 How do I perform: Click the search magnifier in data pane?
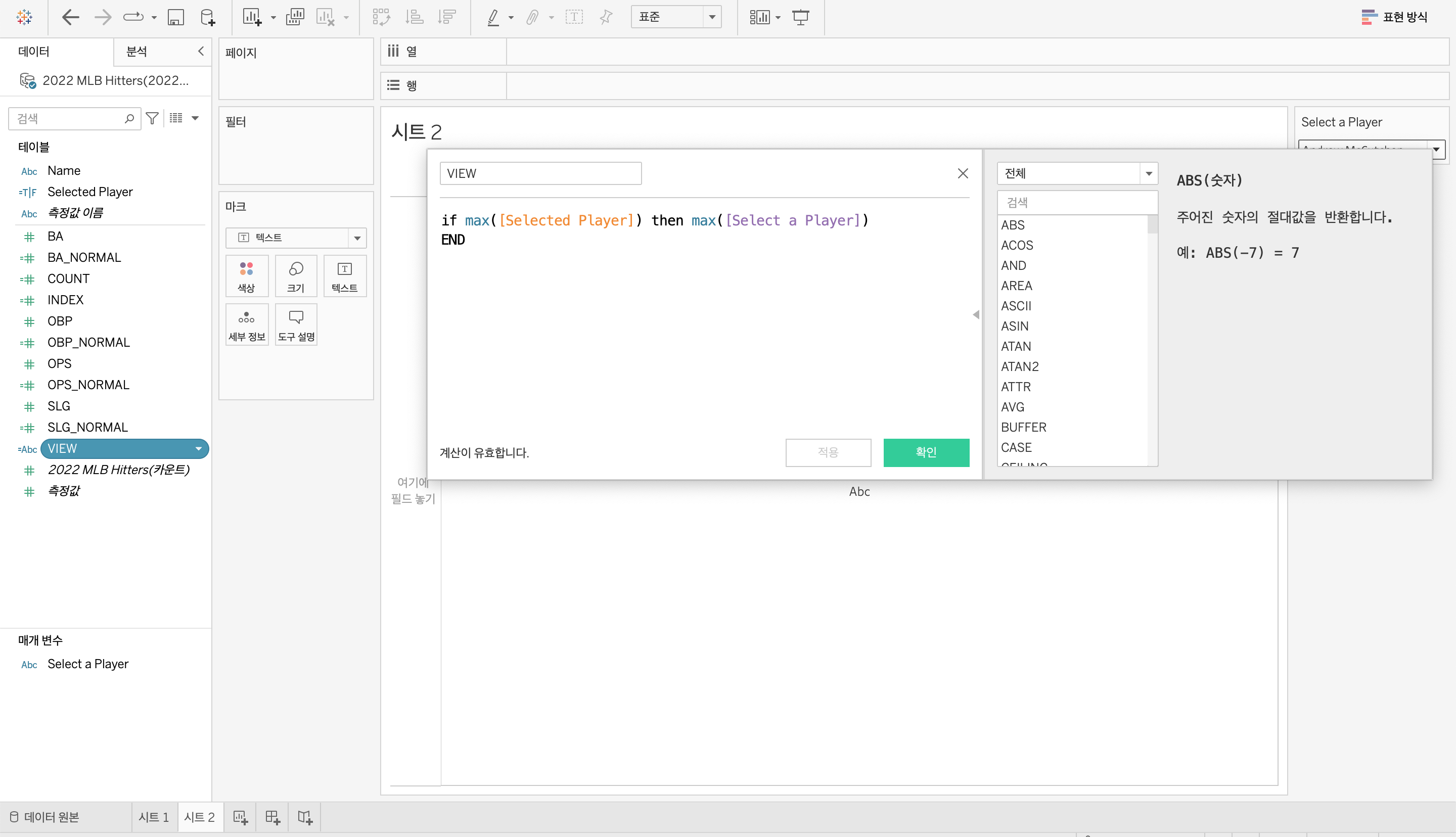pos(129,118)
